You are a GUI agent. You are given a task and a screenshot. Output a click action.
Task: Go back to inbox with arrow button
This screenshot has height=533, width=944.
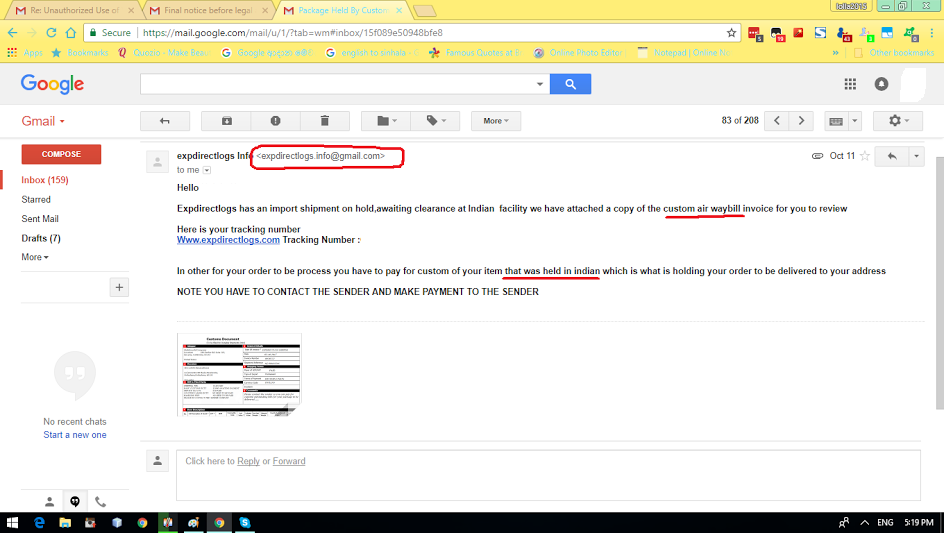click(165, 121)
